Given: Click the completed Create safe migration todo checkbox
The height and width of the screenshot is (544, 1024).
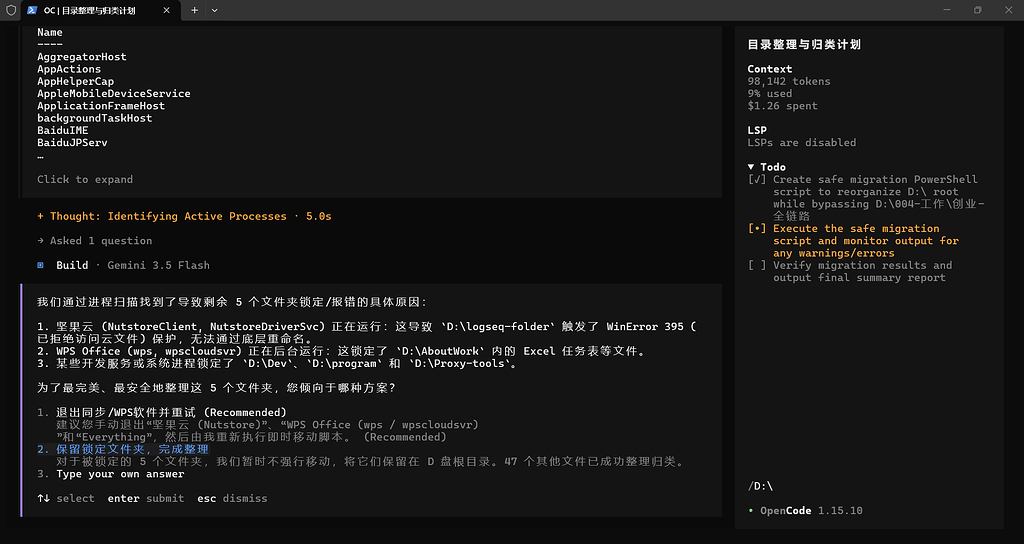Looking at the screenshot, I should 757,180.
